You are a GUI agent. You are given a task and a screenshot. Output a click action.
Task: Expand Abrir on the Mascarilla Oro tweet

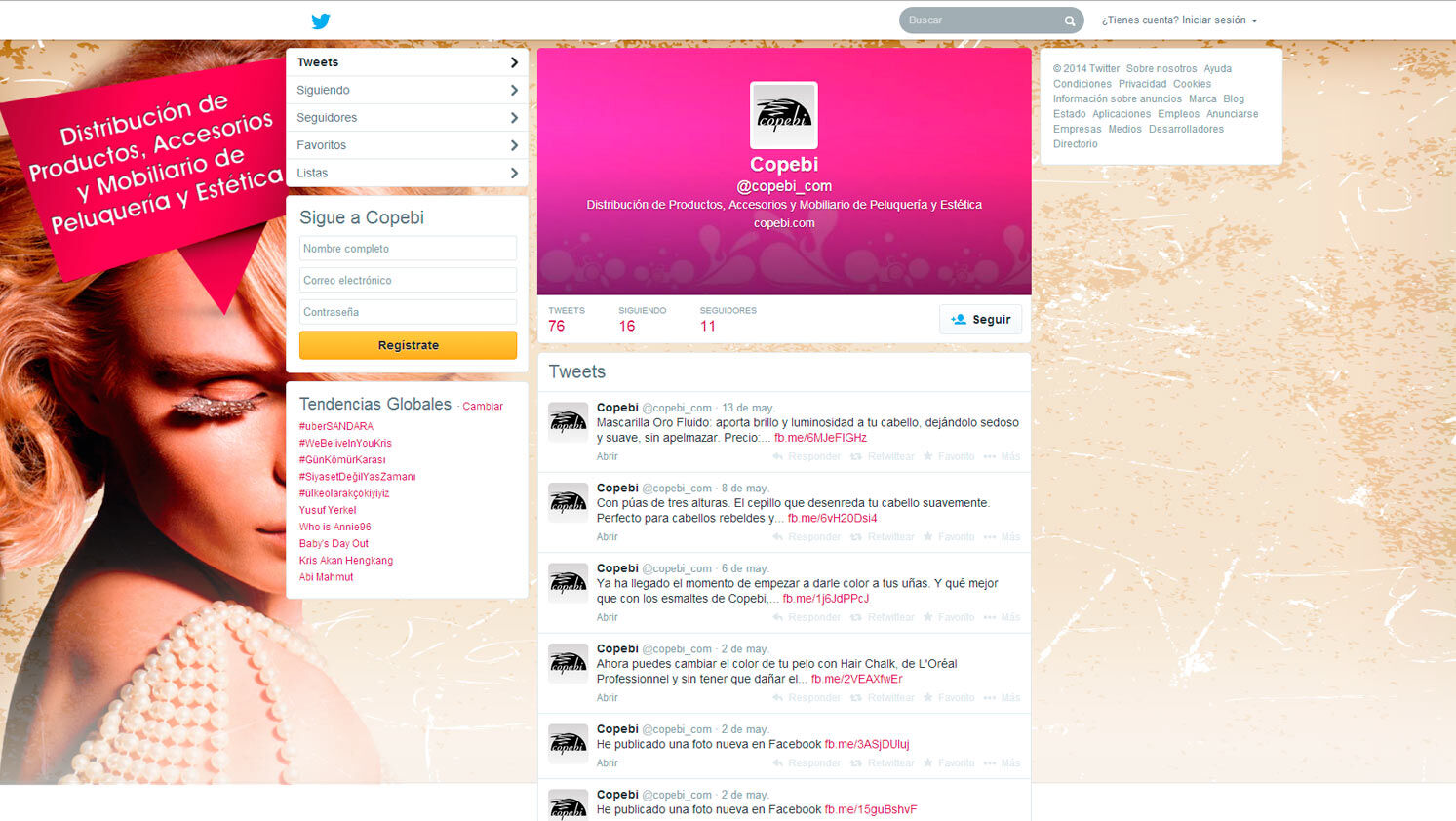click(x=607, y=456)
